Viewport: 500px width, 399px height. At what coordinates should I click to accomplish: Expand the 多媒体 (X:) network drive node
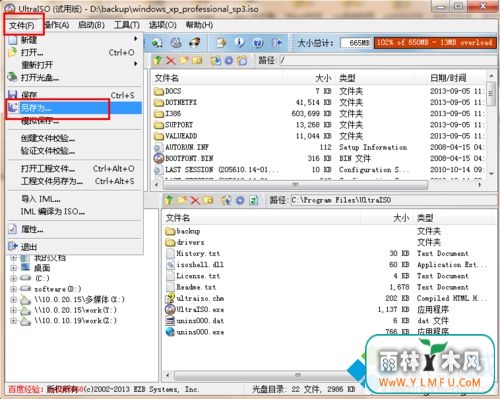(13, 299)
